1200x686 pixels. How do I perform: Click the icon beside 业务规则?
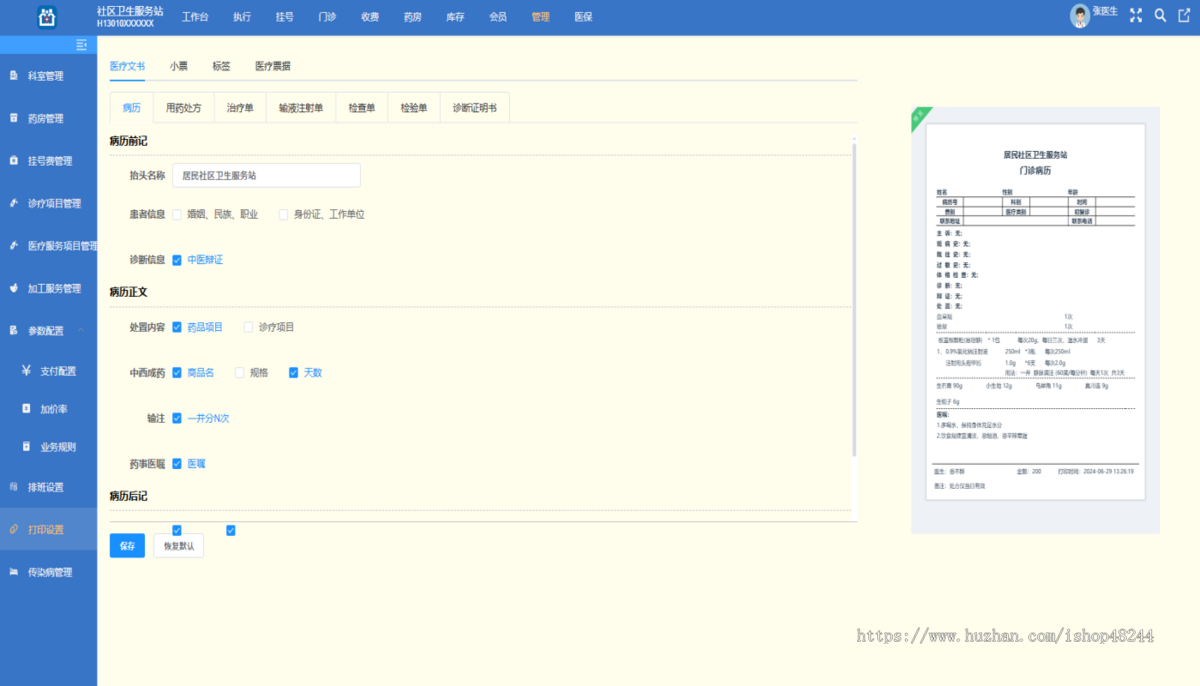[x=26, y=447]
